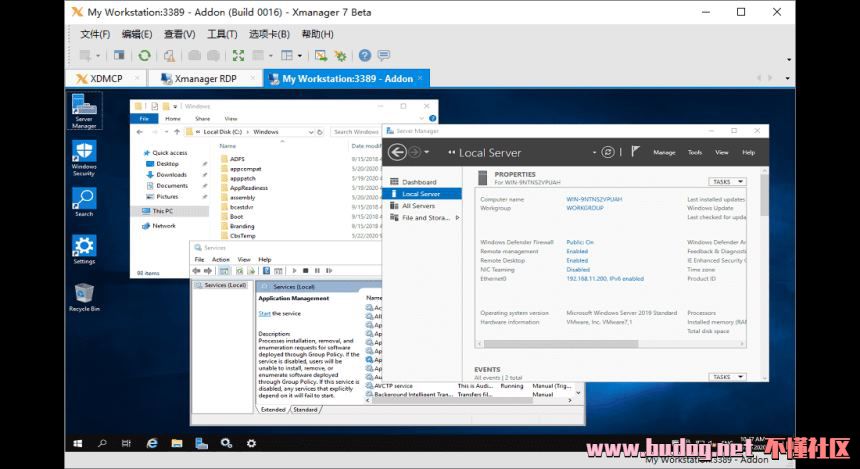Click the WIN-9NTNS2VPUAH computer name link
The width and height of the screenshot is (860, 469).
[x=594, y=200]
